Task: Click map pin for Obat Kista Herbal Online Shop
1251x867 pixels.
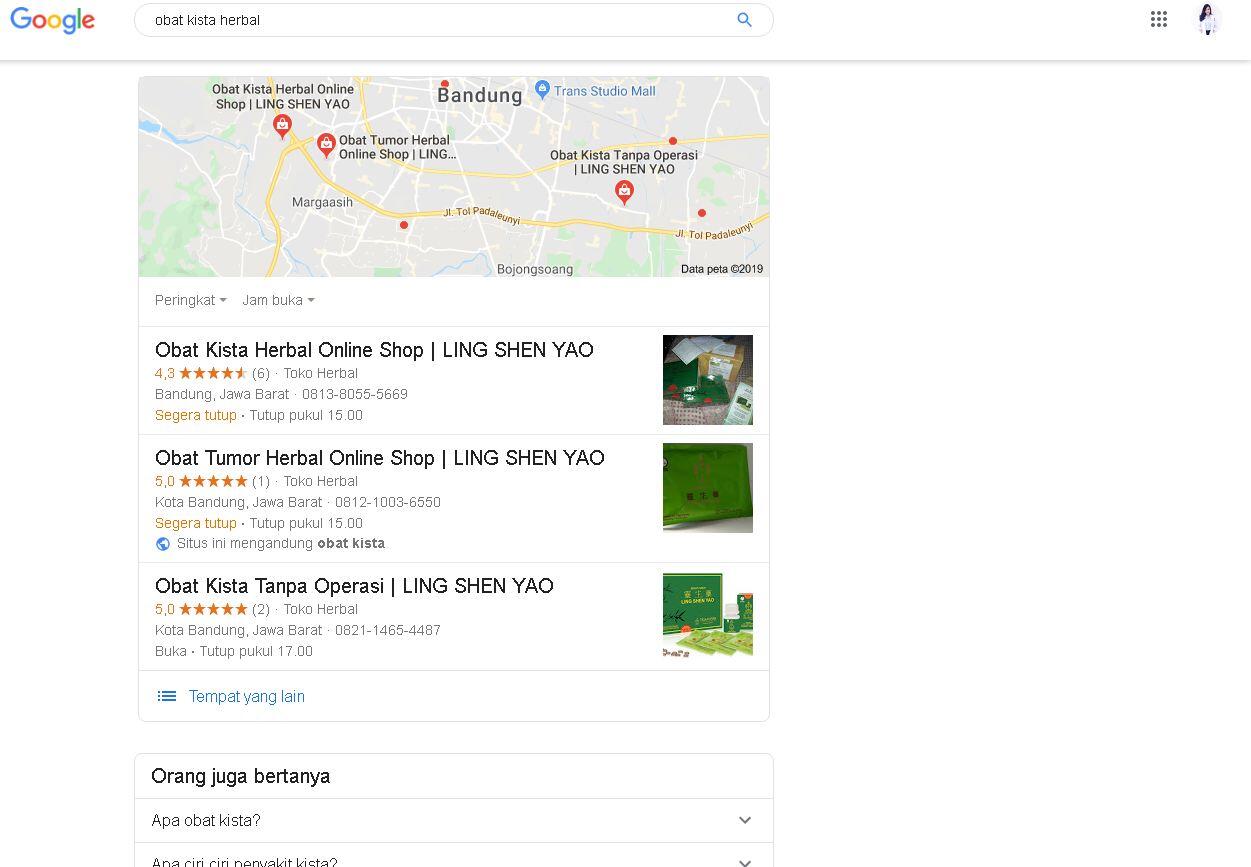Action: 282,126
